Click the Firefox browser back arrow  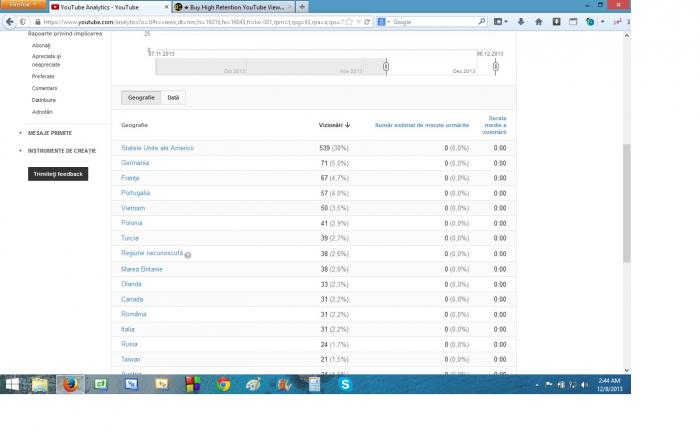pyautogui.click(x=9, y=21)
